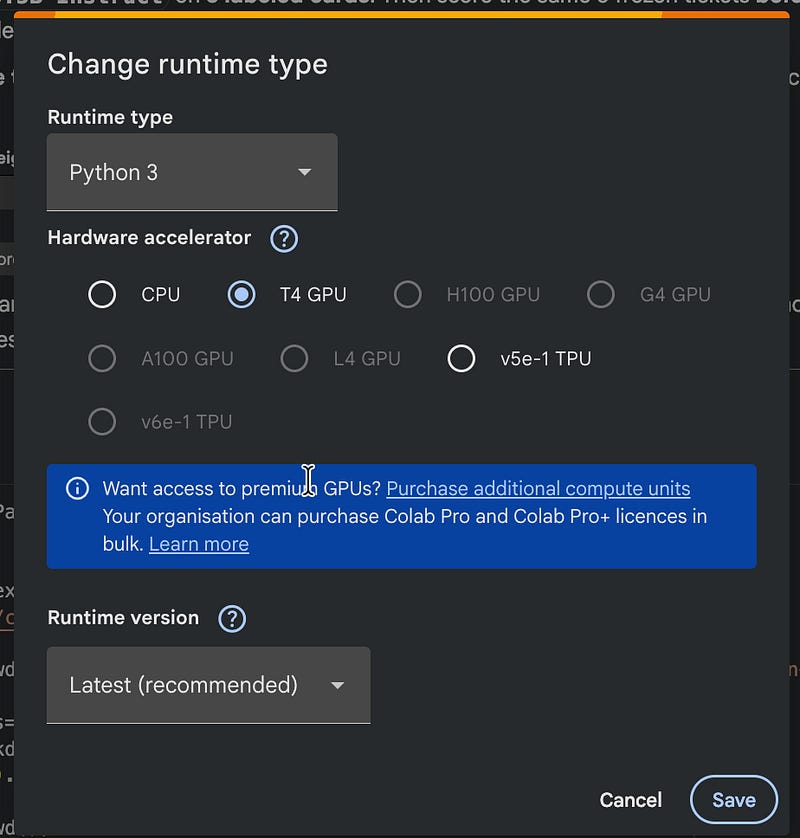Select the CPU hardware accelerator
800x838 pixels.
pyautogui.click(x=102, y=294)
